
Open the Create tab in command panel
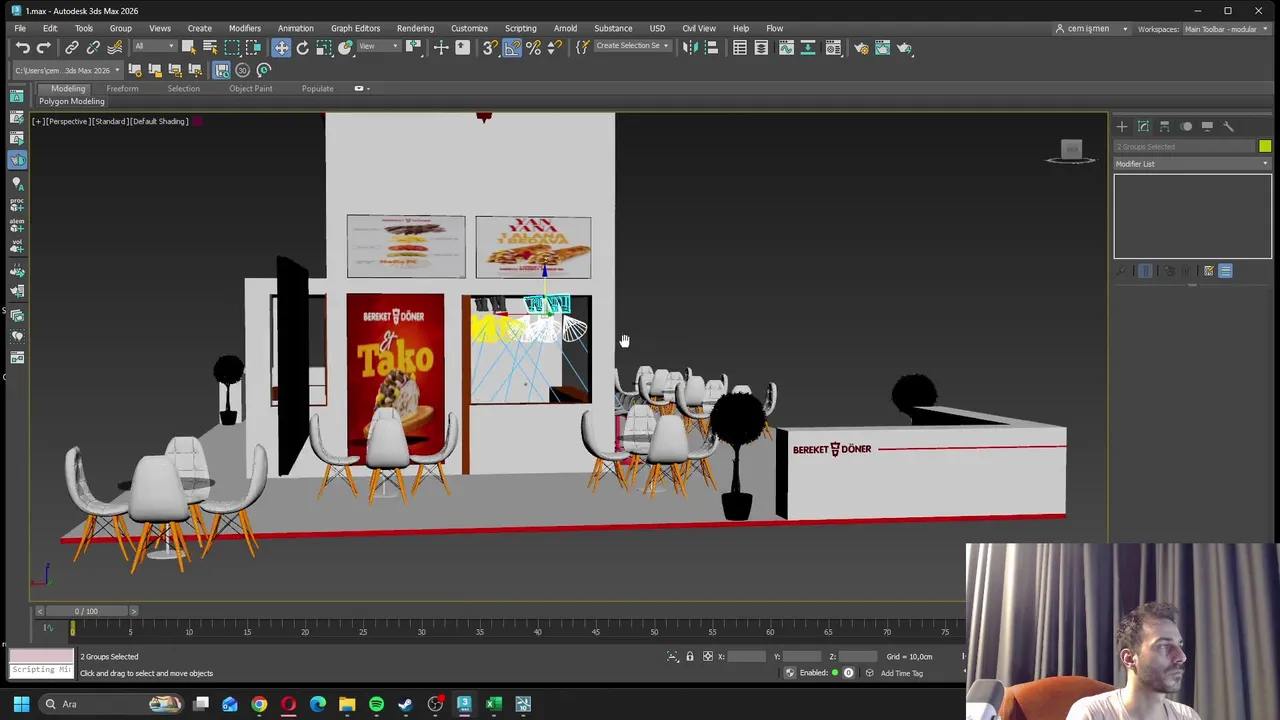[x=1122, y=127]
